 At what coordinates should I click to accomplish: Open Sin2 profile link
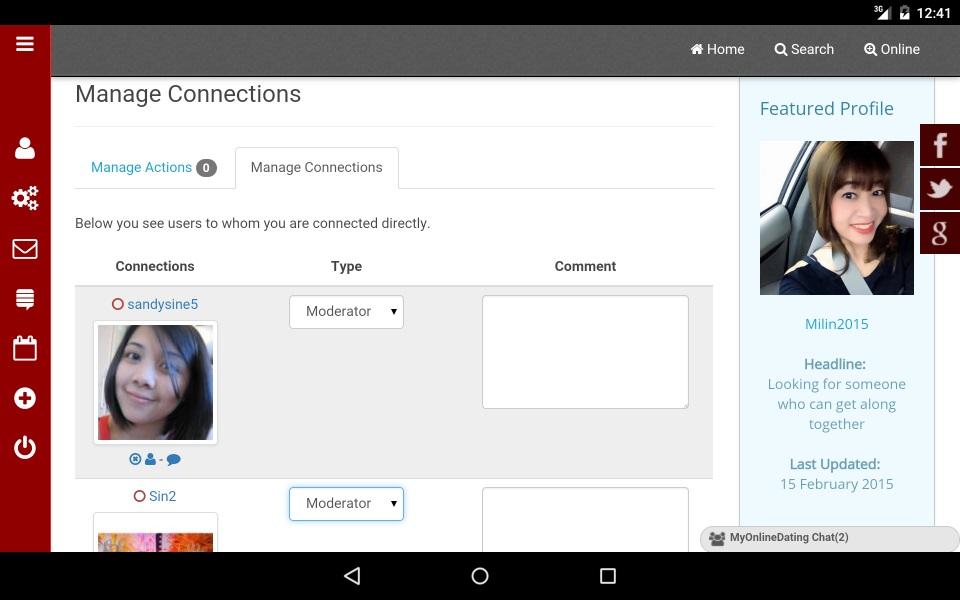(x=162, y=496)
